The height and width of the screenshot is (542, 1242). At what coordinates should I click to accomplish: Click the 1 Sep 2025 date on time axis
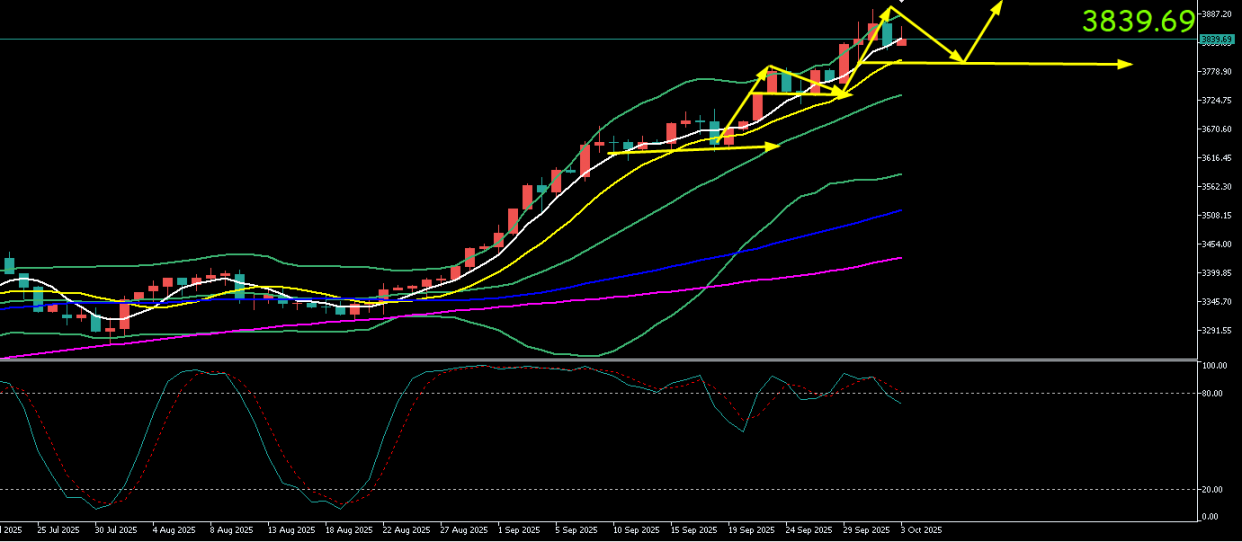[x=517, y=529]
